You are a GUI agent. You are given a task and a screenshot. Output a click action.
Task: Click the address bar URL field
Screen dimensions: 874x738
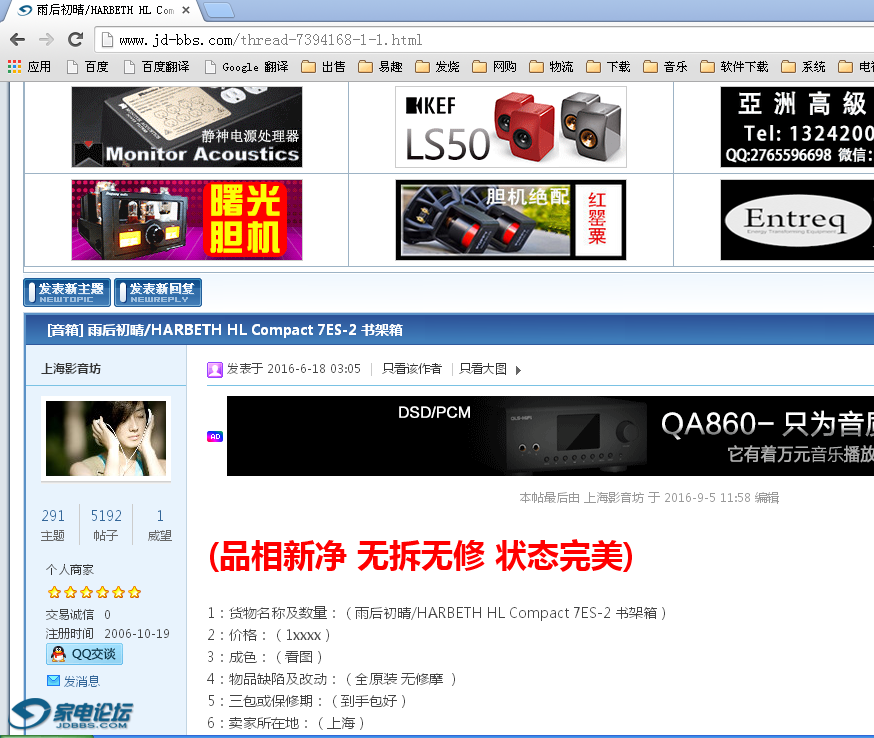tap(400, 40)
